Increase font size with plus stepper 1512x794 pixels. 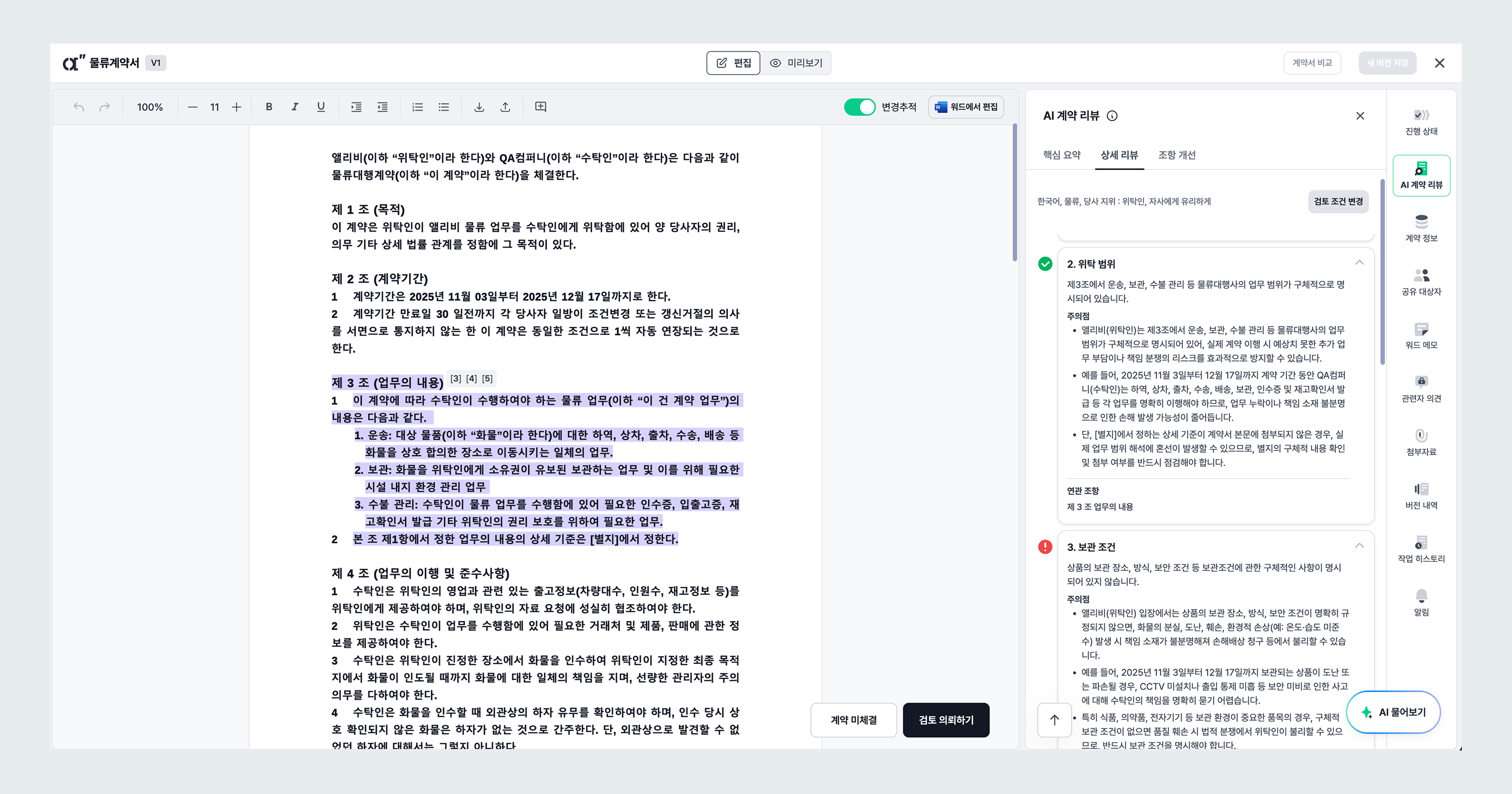237,107
